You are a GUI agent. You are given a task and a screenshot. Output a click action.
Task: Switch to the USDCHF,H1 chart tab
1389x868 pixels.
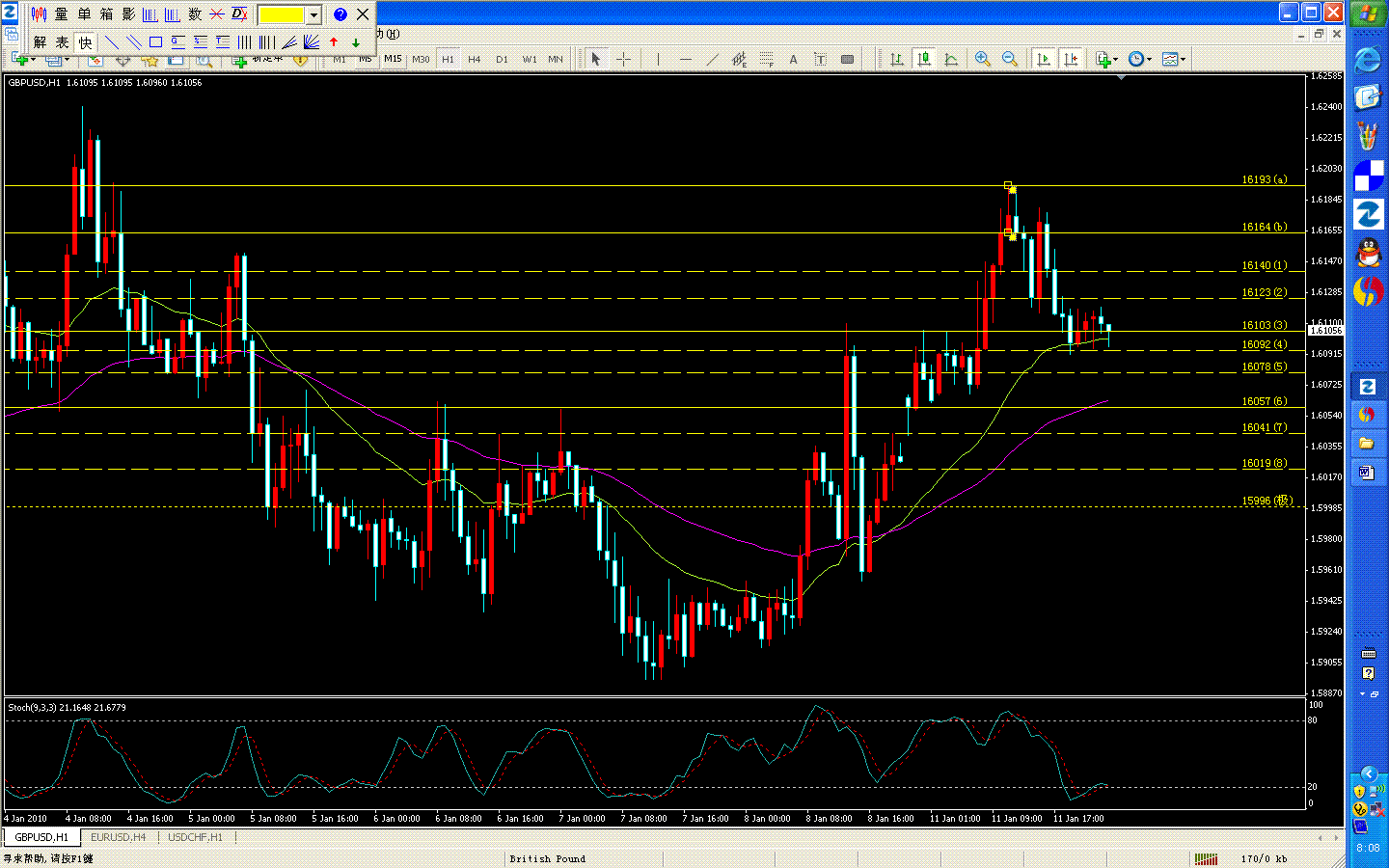coord(195,837)
